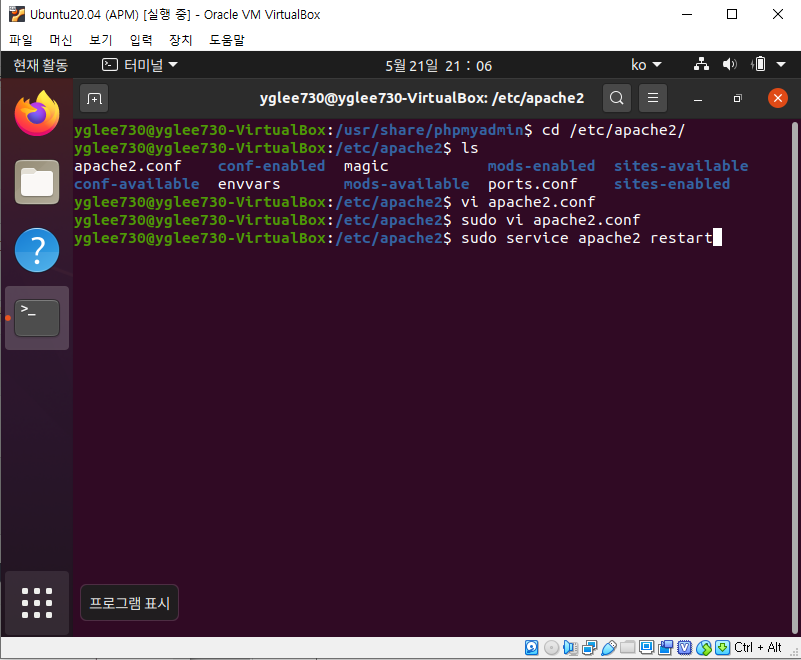This screenshot has height=660, width=801.
Task: Click the mouse integration status icon
Action: (x=703, y=648)
